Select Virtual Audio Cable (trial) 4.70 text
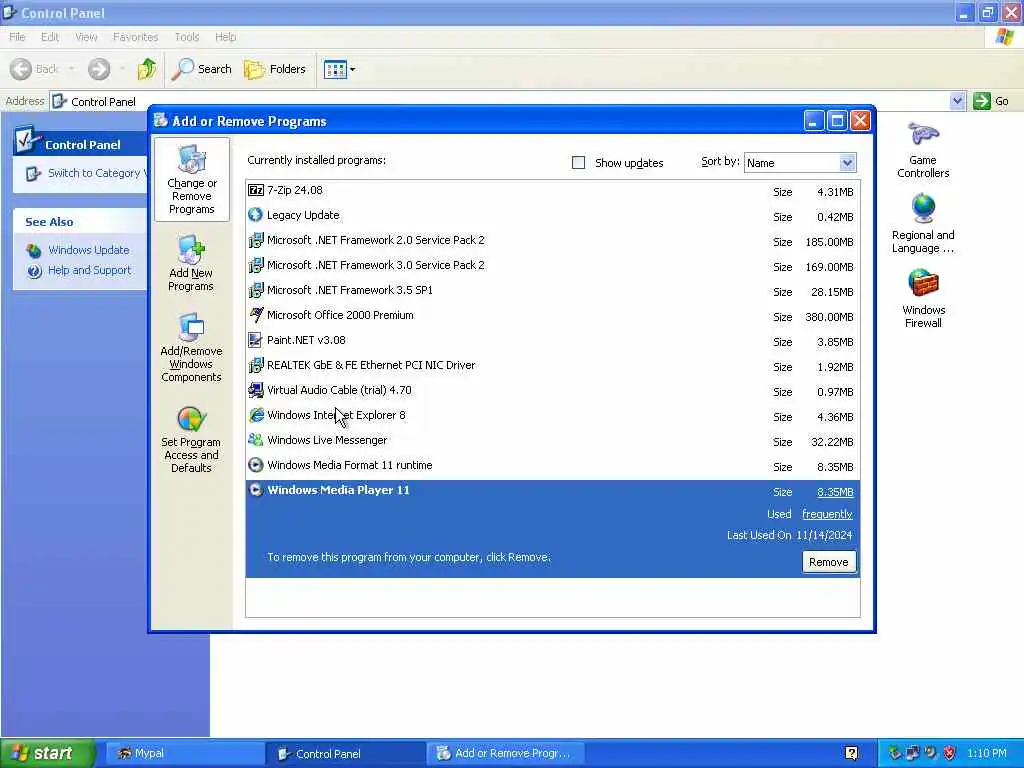Image resolution: width=1024 pixels, height=768 pixels. click(x=339, y=390)
